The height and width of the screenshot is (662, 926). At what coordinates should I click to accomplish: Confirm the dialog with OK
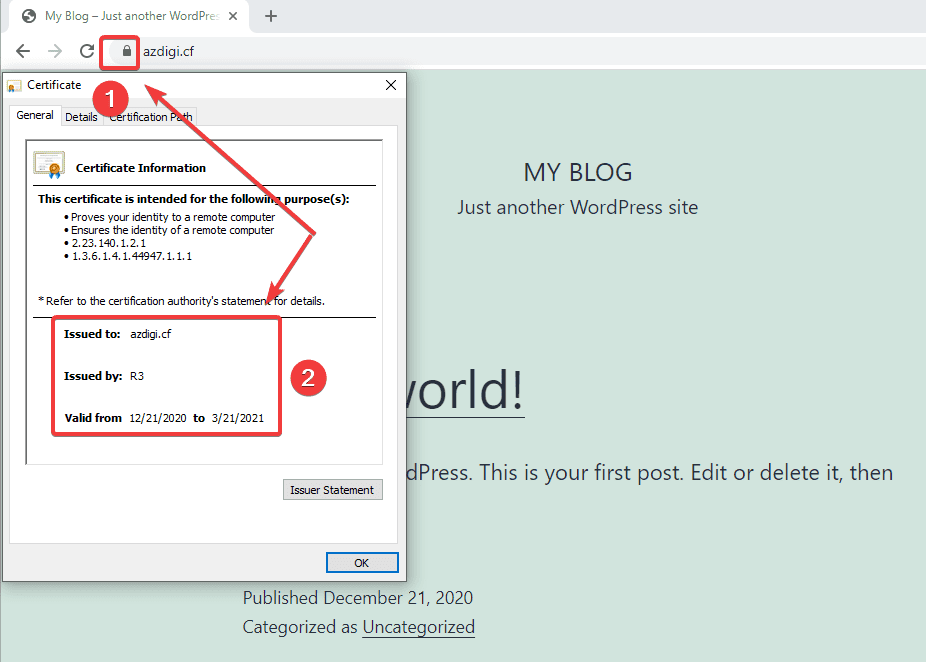click(362, 563)
